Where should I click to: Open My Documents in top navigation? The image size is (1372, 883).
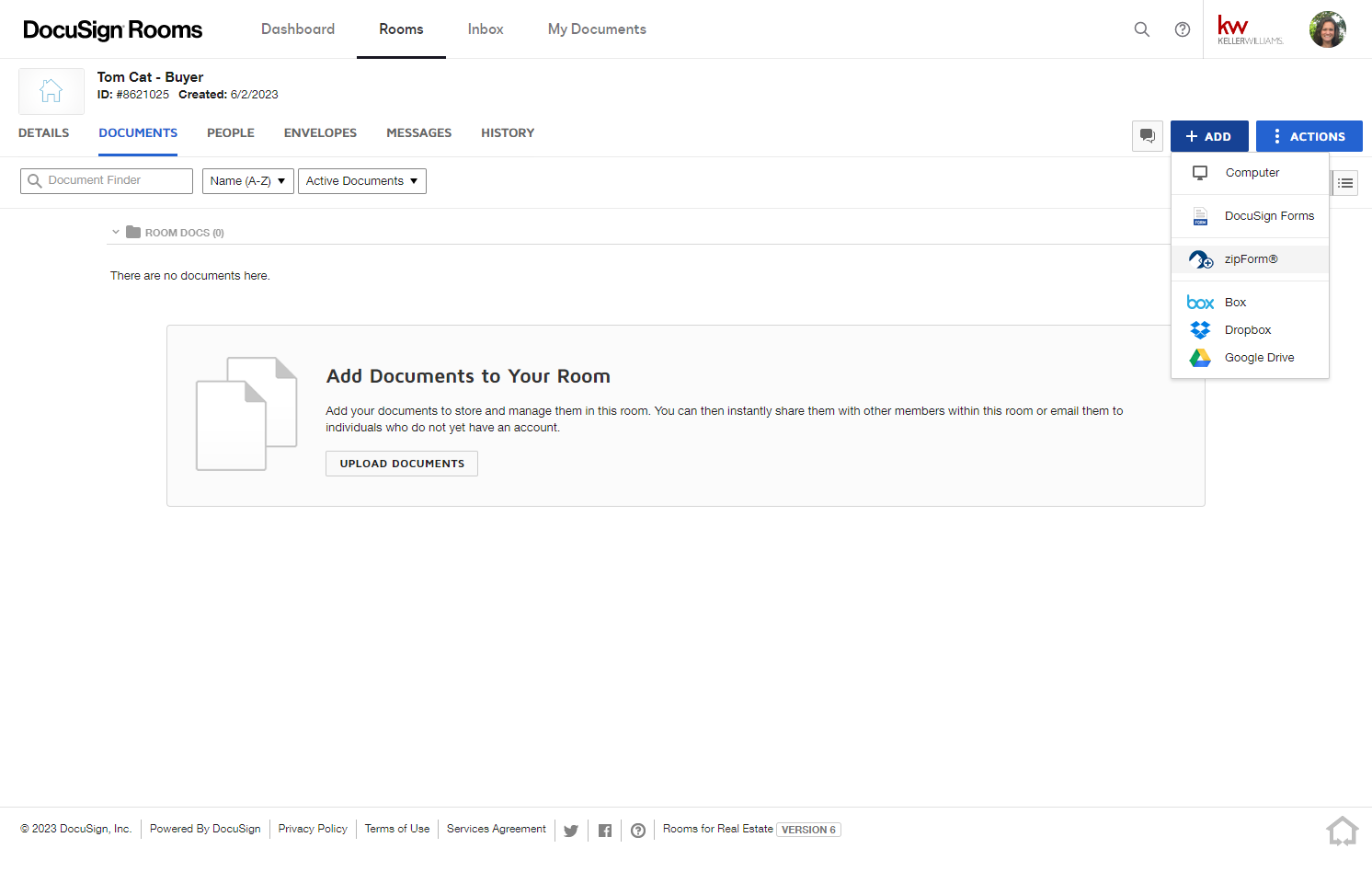[597, 29]
